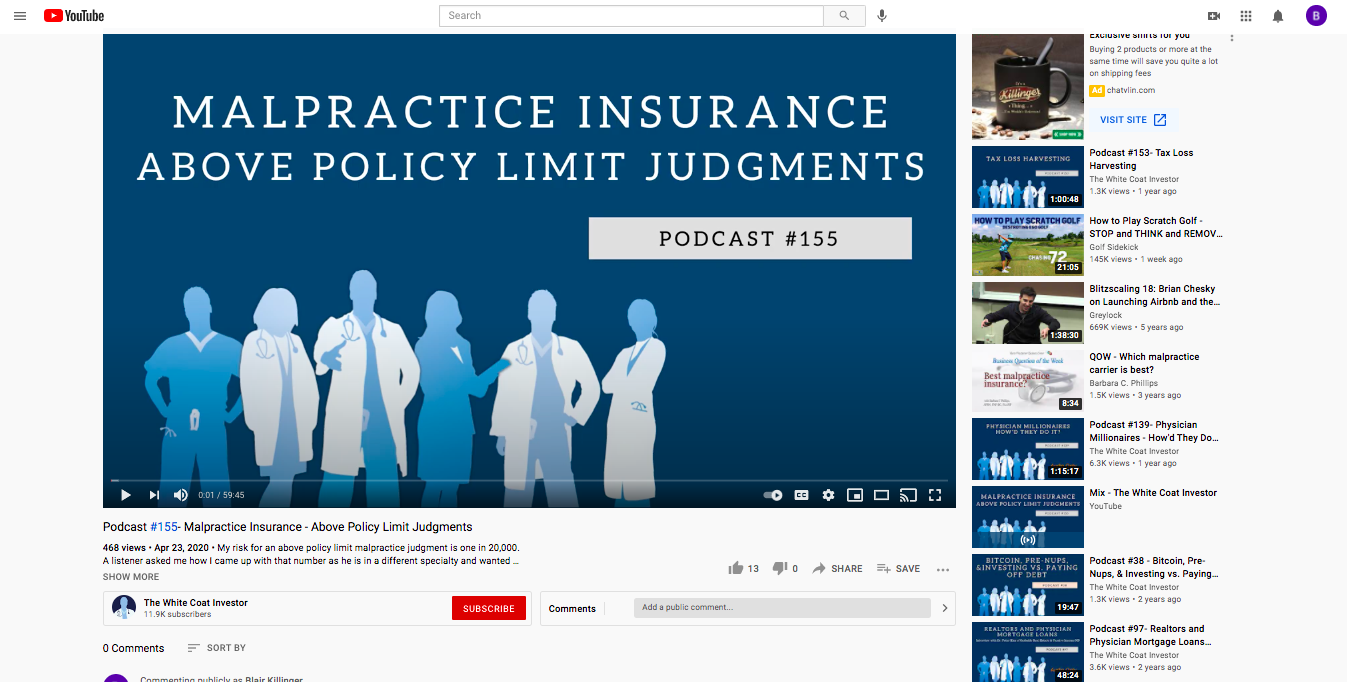Click the chatvlin.com ad domain
The image size is (1347, 682).
click(1131, 90)
